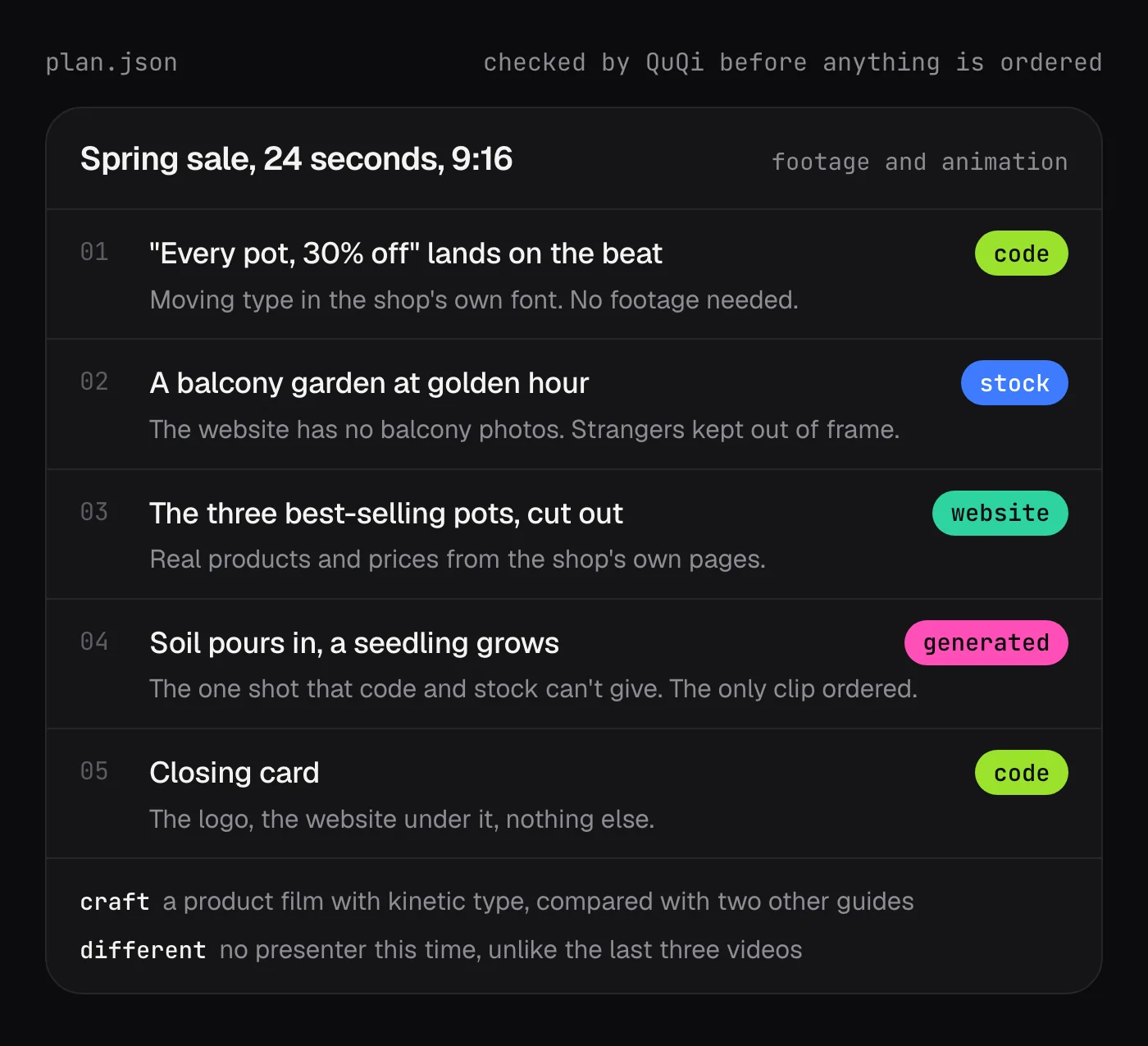Click shot number 05
Screen dimensions: 1148x1046
pyautogui.click(x=94, y=771)
